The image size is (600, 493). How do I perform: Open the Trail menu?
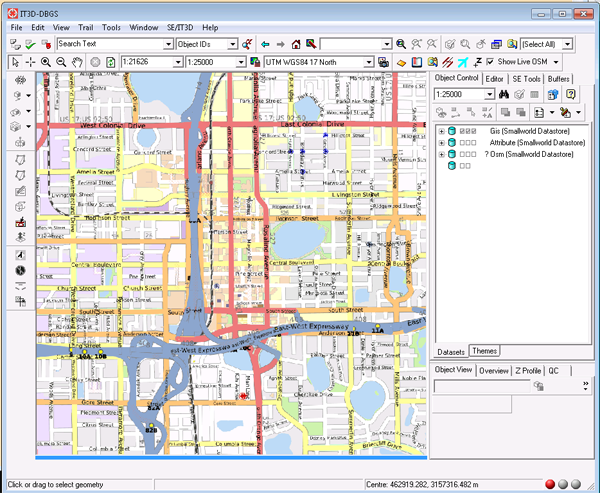pyautogui.click(x=85, y=27)
